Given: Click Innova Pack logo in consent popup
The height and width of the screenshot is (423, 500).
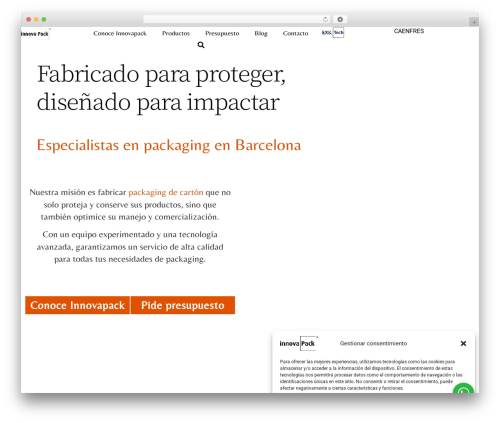Looking at the screenshot, I should [298, 343].
